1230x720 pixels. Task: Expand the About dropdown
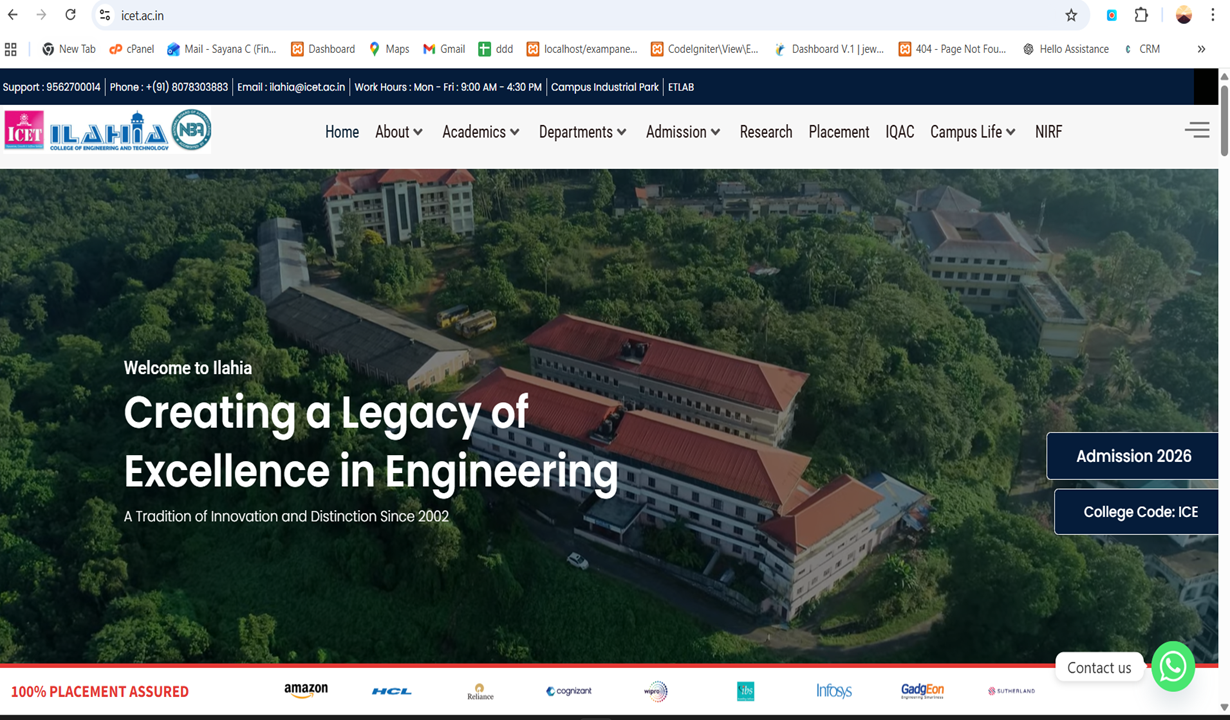tap(398, 131)
